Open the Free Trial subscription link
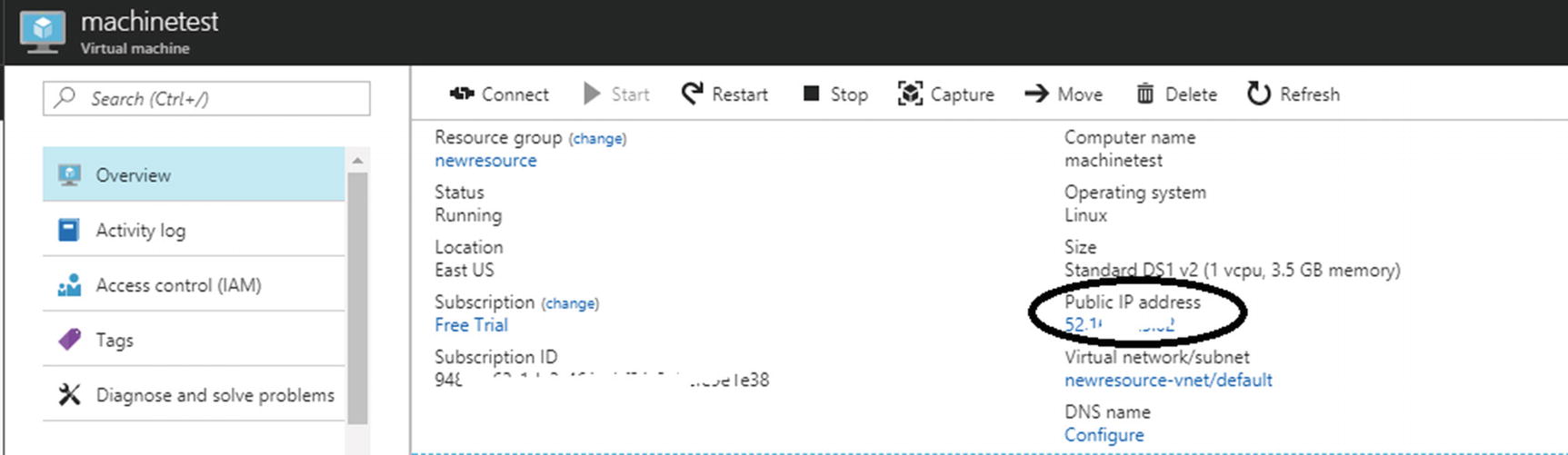The image size is (1568, 455). (471, 325)
